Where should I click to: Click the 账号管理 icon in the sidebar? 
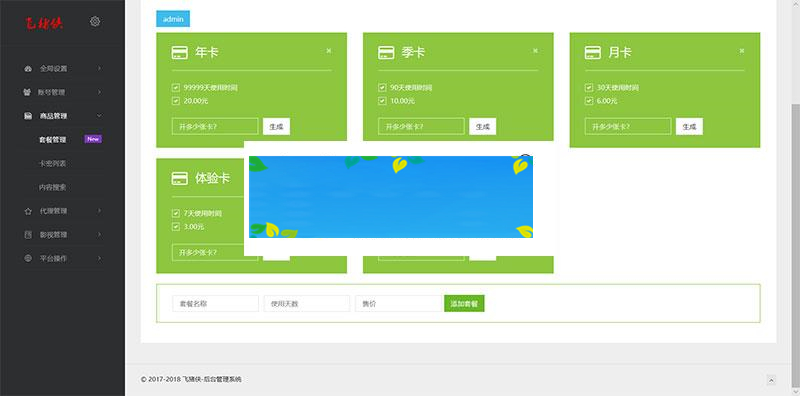[28, 92]
